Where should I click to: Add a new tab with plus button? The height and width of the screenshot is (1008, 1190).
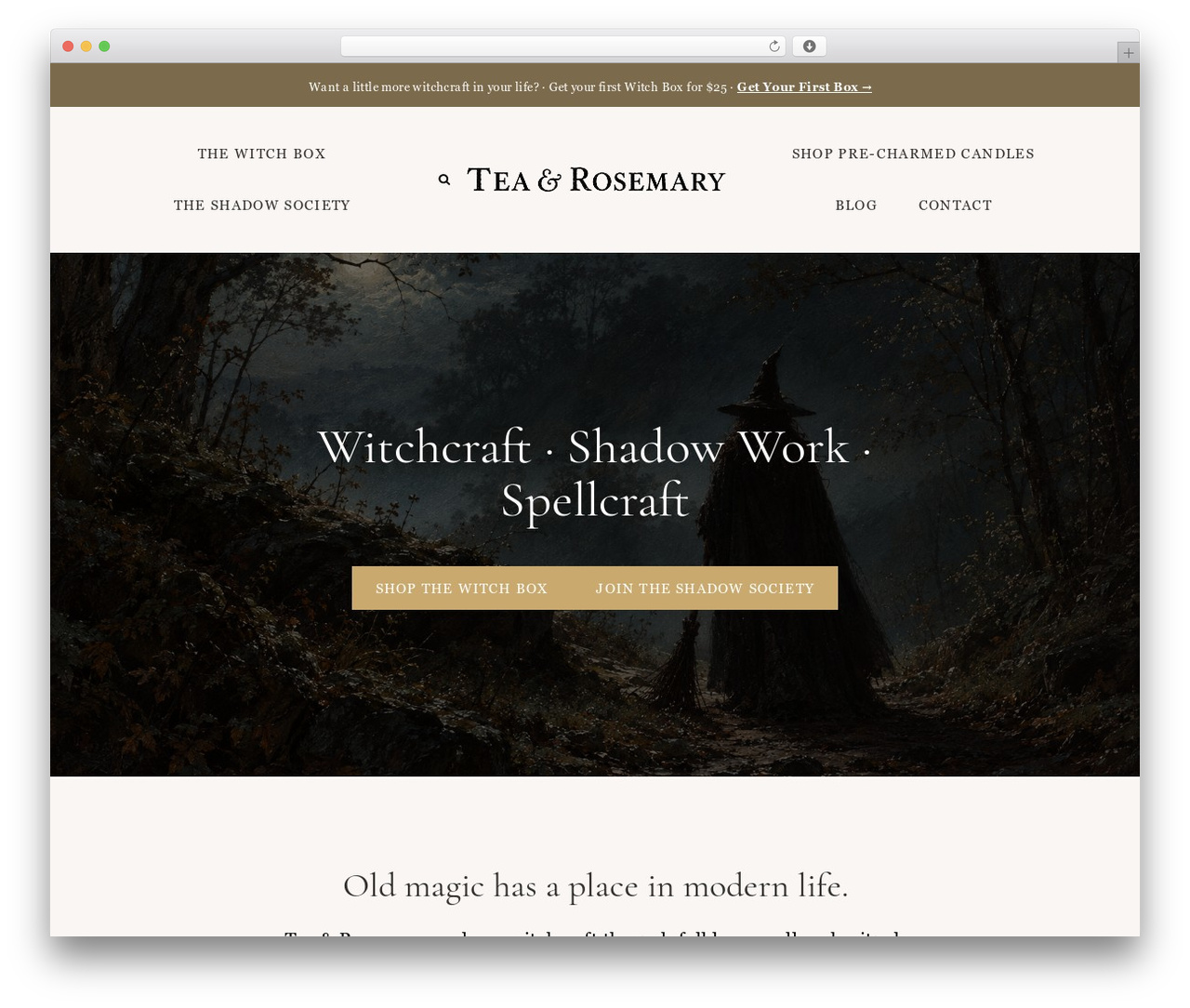[x=1128, y=53]
